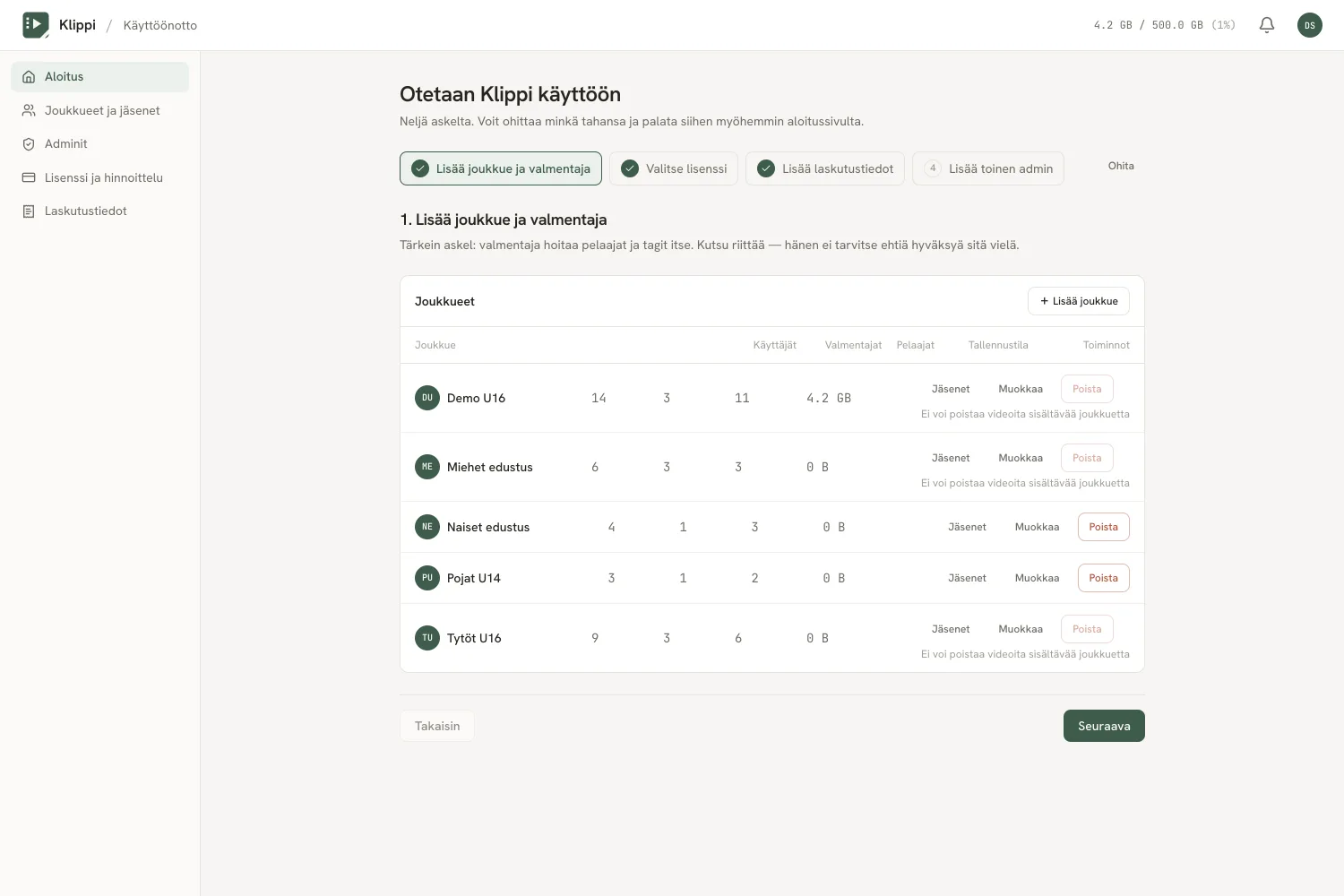This screenshot has width=1344, height=896.
Task: Click the Lisenssi ja hinnoittelu card icon
Action: (29, 177)
